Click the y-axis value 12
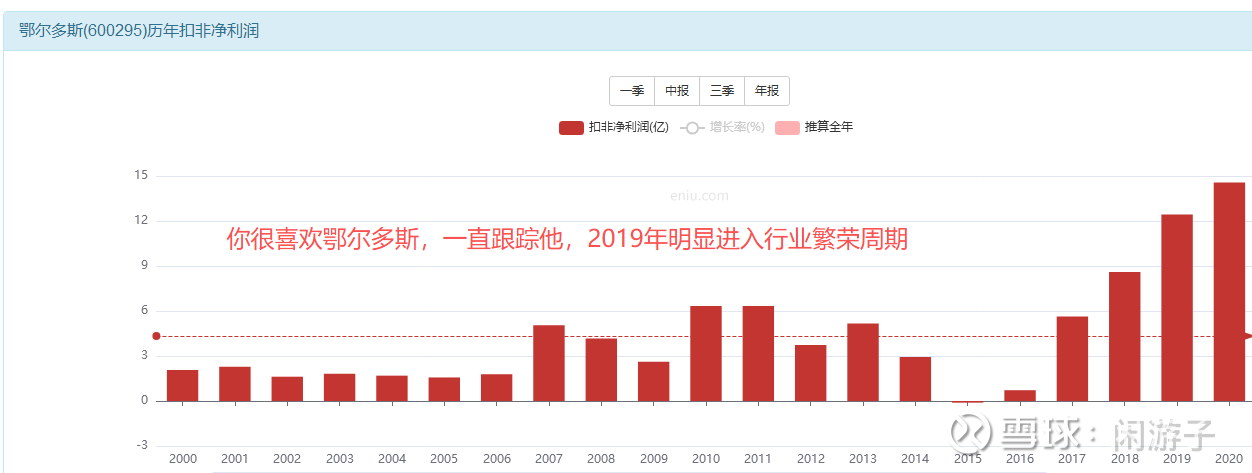Screen dimensions: 1252x473 tap(140, 221)
